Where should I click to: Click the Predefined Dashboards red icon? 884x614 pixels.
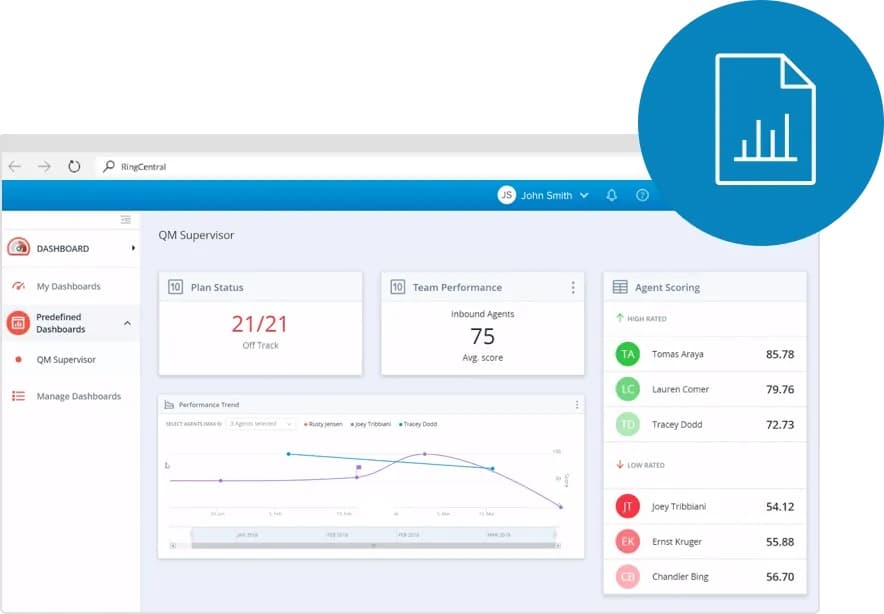pos(17,322)
